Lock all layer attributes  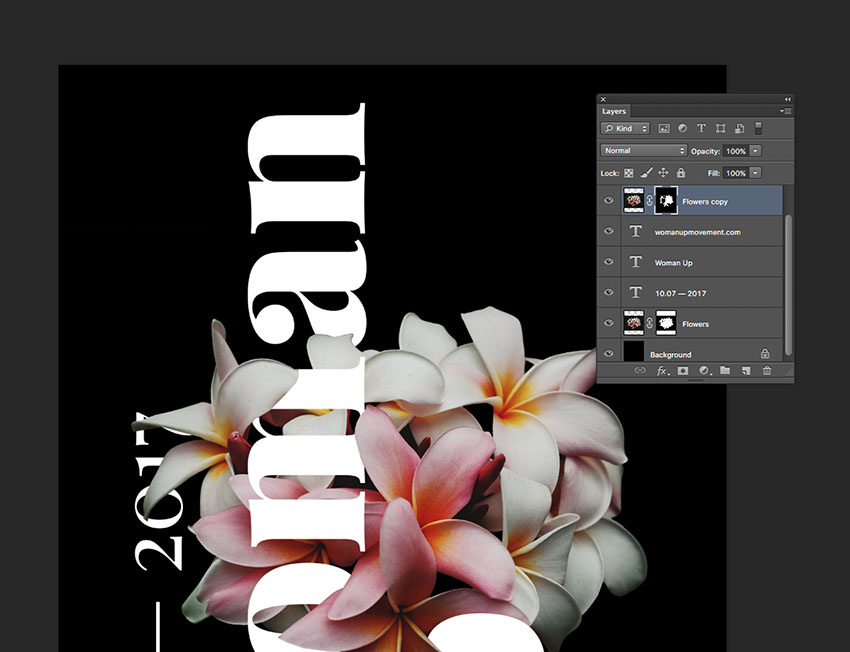[681, 173]
